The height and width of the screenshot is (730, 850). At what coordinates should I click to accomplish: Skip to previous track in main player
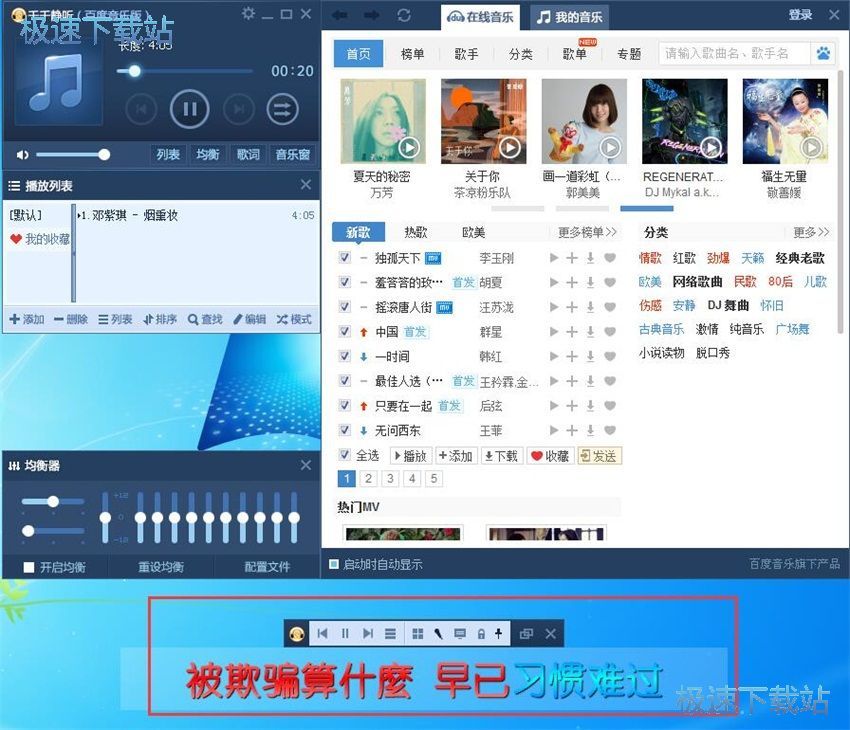point(141,109)
